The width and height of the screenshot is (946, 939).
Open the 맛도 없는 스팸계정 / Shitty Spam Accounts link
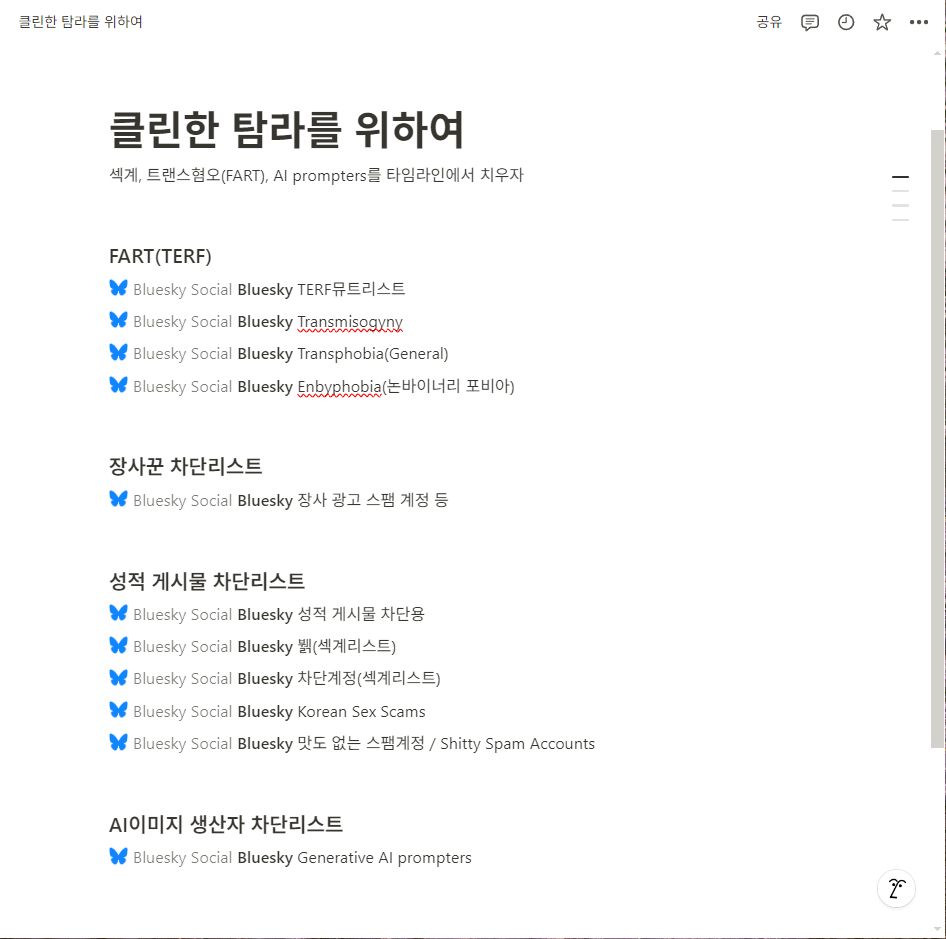click(x=352, y=743)
